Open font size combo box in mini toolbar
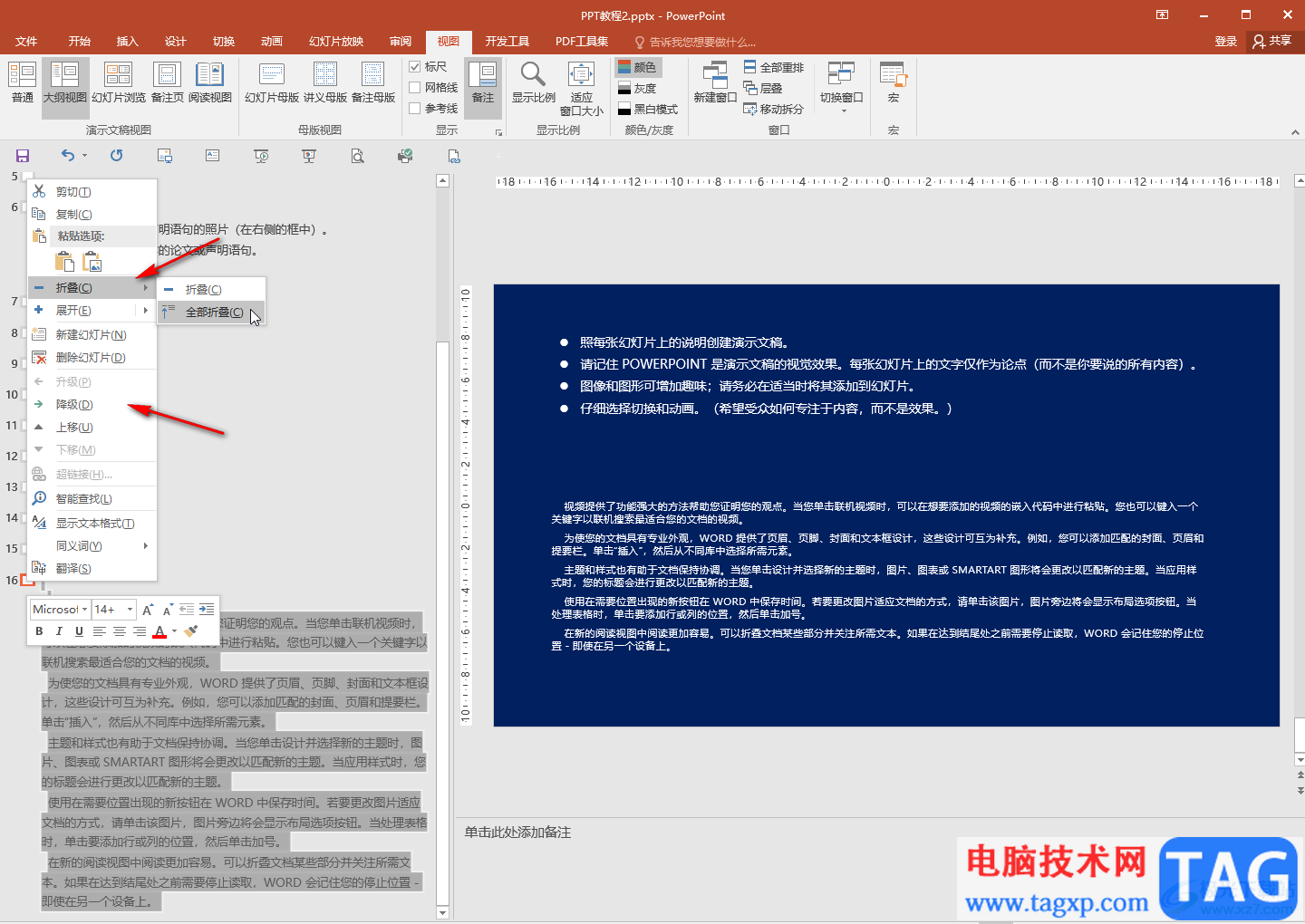This screenshot has width=1305, height=924. (x=114, y=610)
